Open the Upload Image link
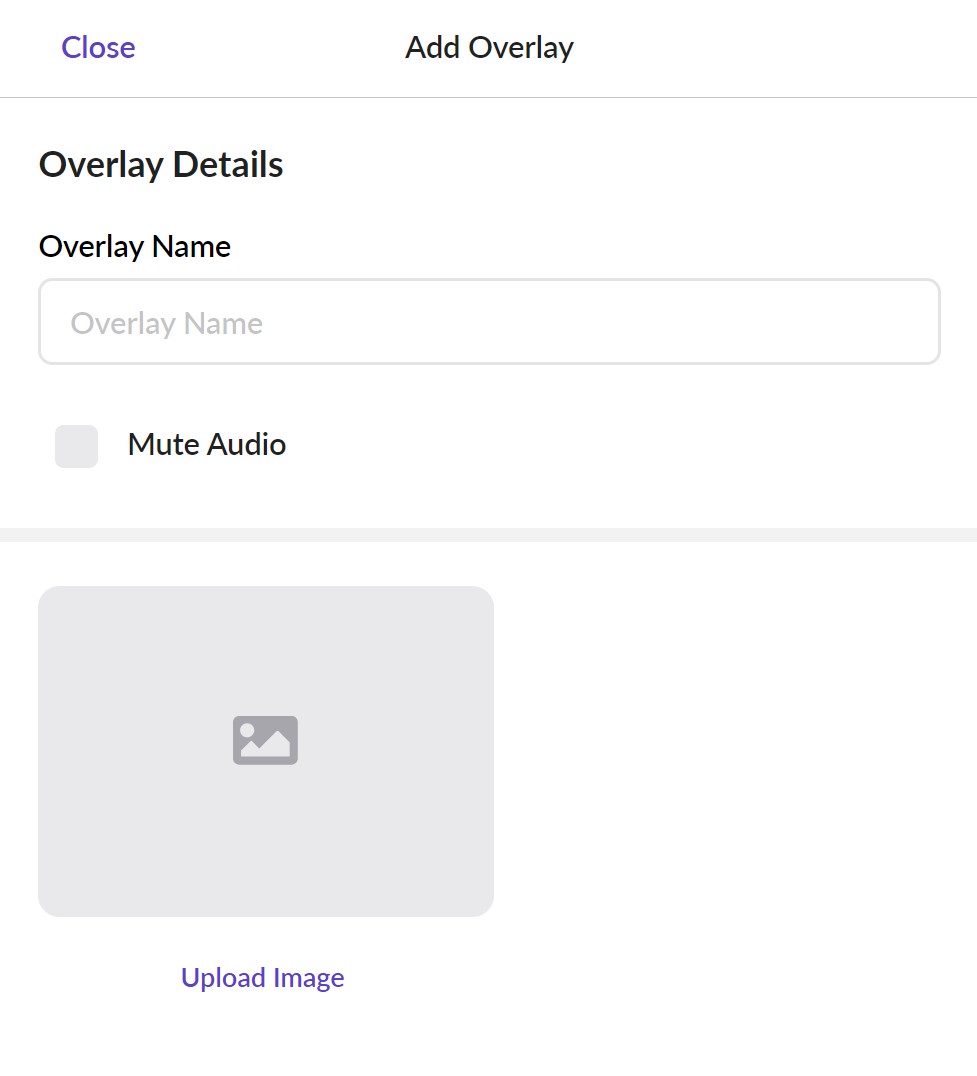The image size is (977, 1076). pyautogui.click(x=262, y=978)
